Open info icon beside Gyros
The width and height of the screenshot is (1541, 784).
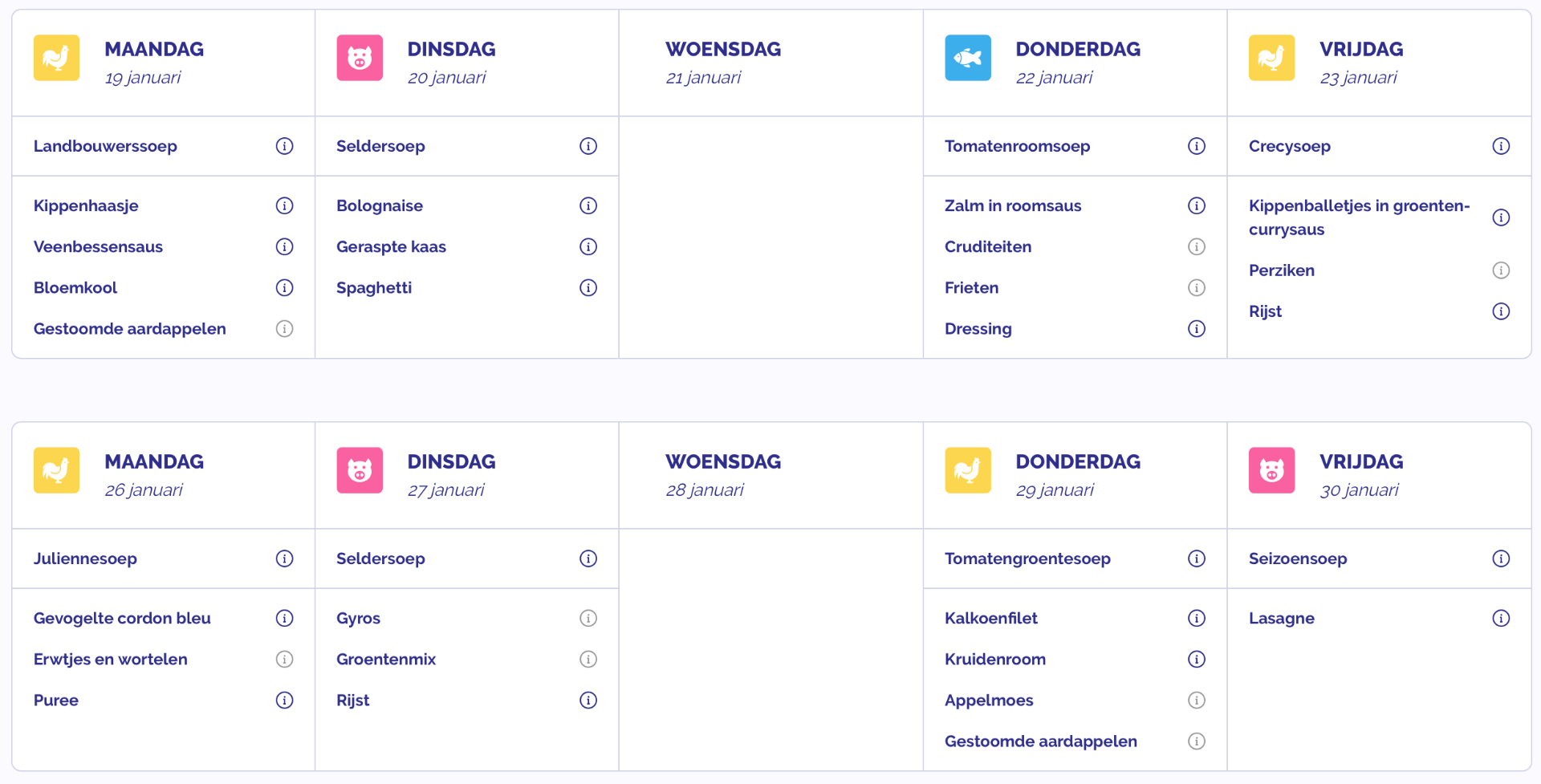(x=588, y=618)
